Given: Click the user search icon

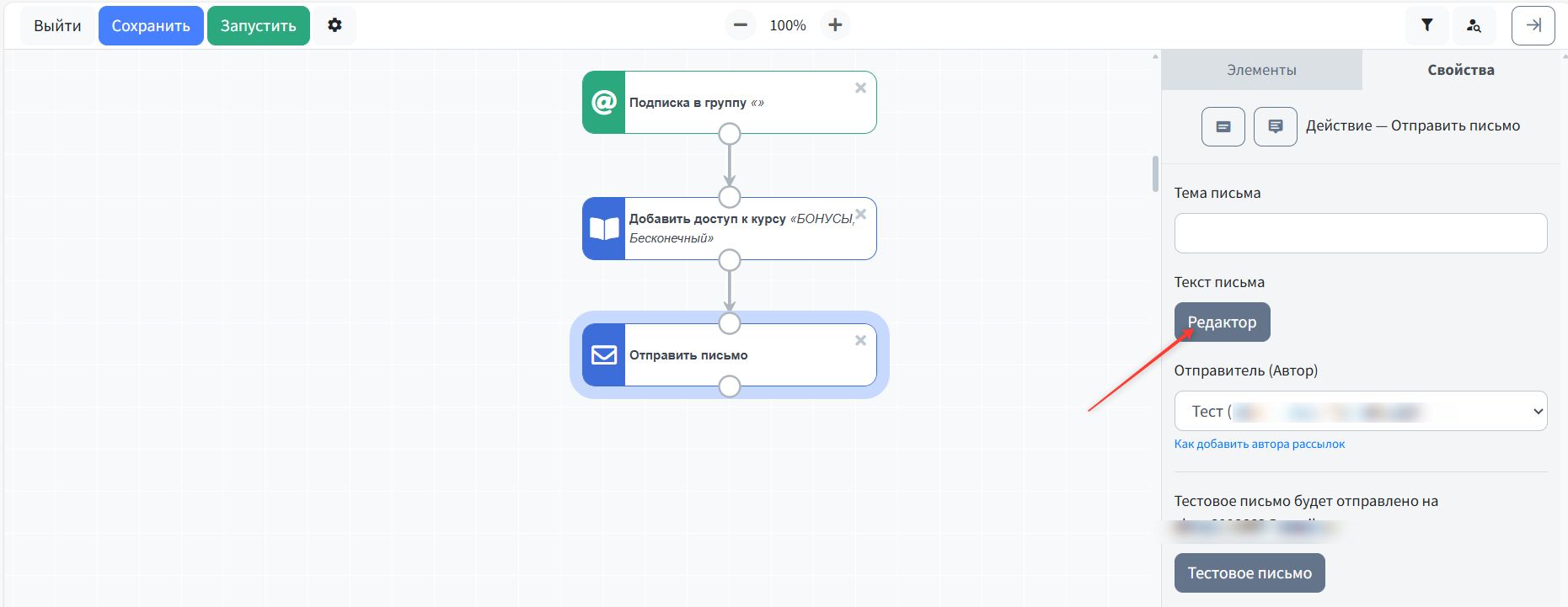Looking at the screenshot, I should 1474,25.
